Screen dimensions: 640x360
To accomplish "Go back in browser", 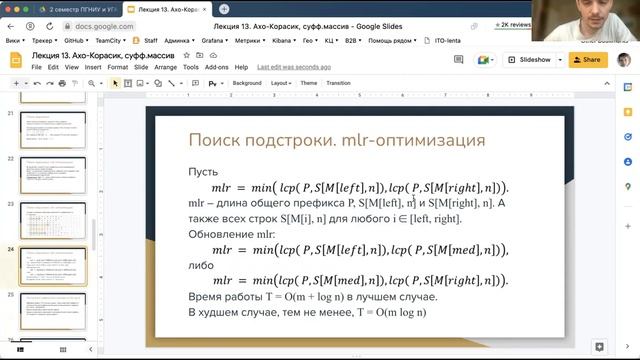I will (11, 26).
